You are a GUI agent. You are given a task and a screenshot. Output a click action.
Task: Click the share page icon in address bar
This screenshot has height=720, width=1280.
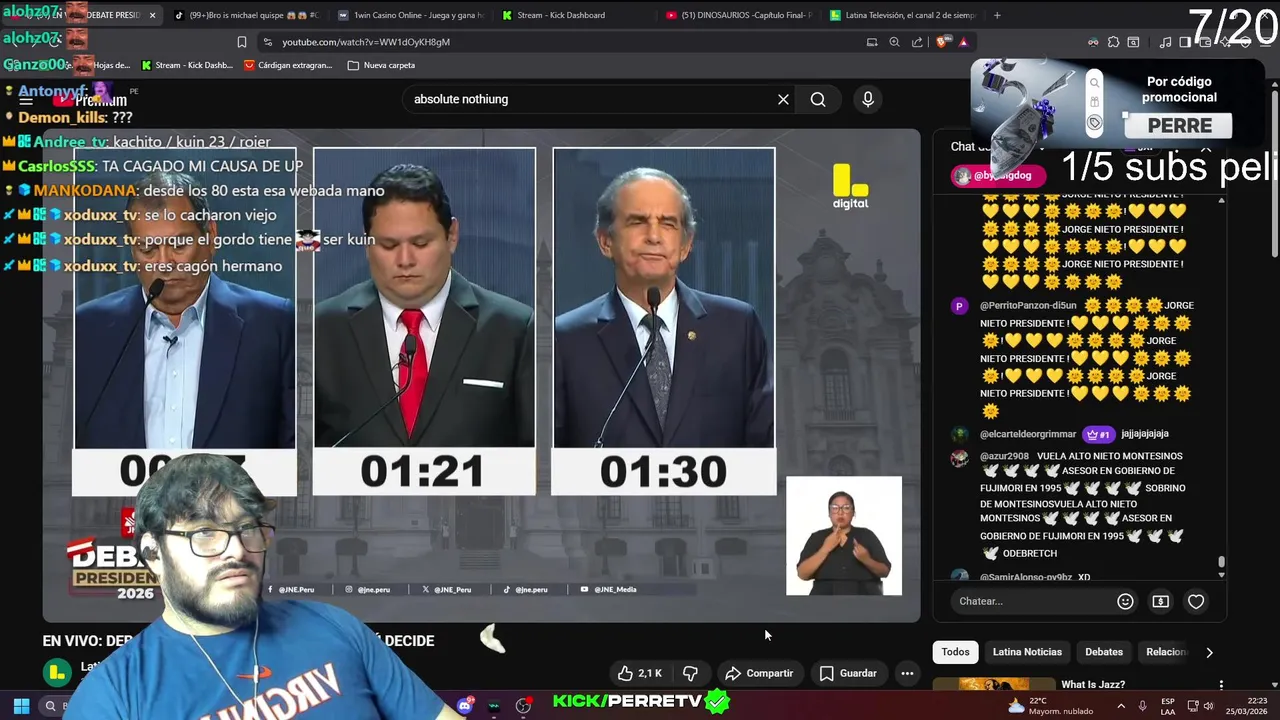pyautogui.click(x=917, y=42)
